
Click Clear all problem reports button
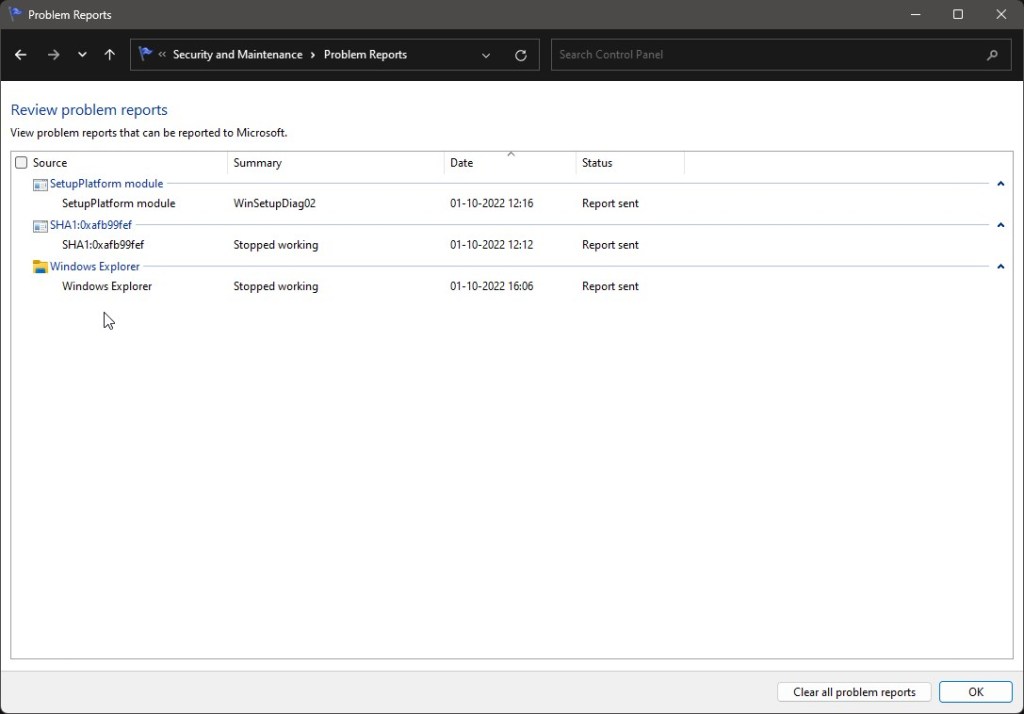pos(854,692)
